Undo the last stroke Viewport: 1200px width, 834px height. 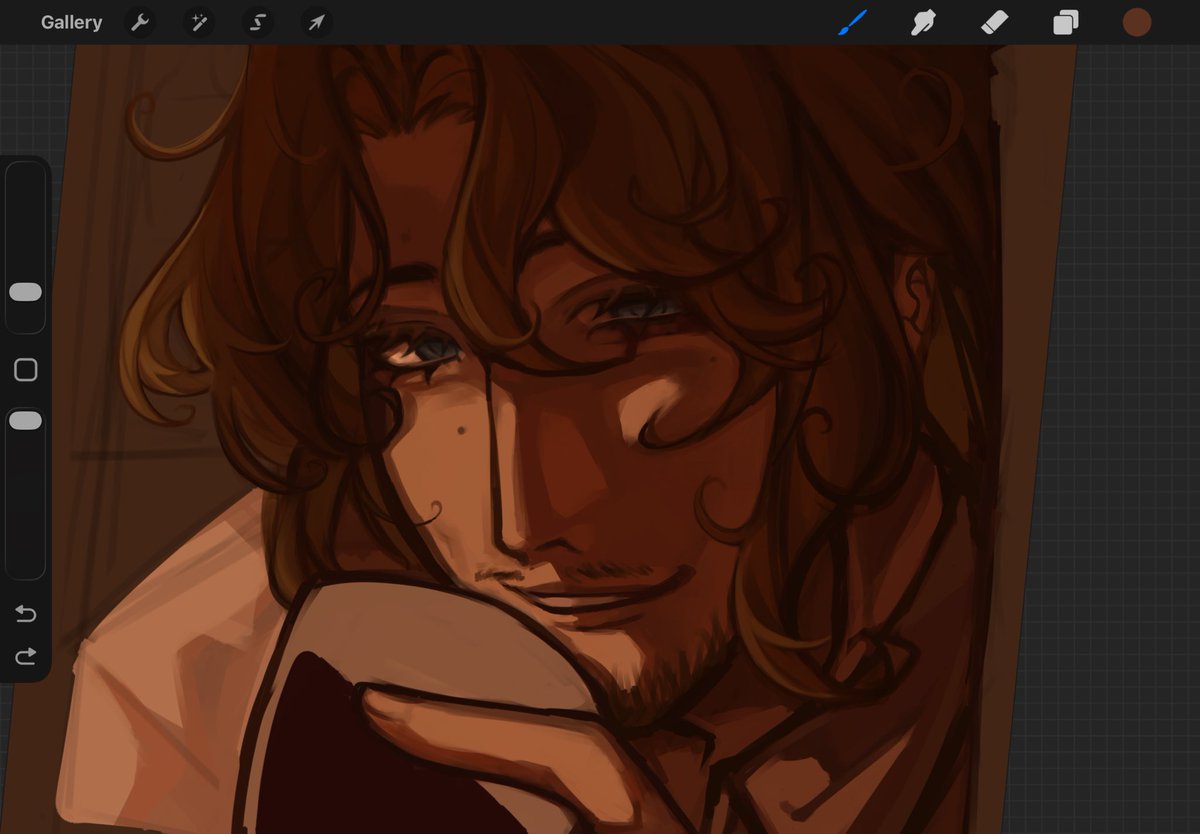(x=26, y=613)
